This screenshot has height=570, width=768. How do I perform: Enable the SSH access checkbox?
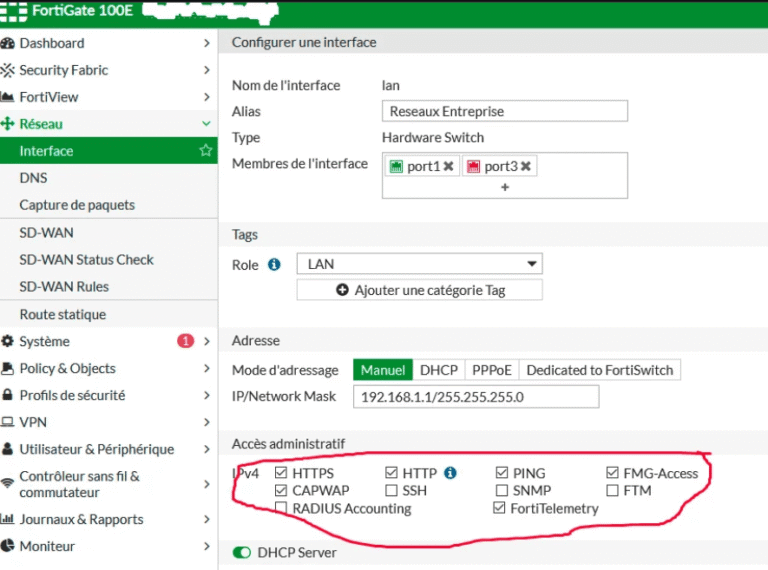(x=391, y=490)
